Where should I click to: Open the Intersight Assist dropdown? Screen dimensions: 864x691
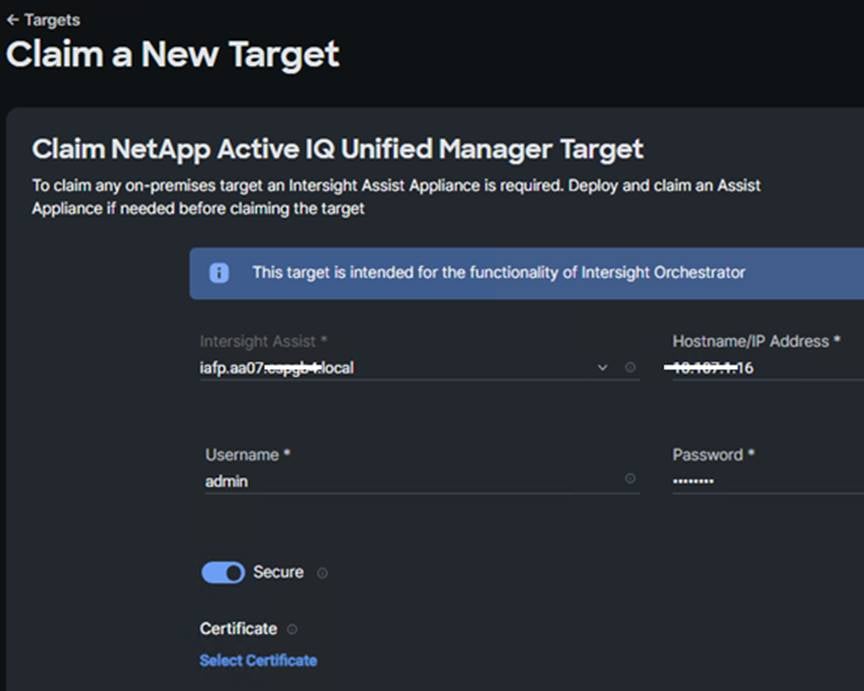pos(602,368)
